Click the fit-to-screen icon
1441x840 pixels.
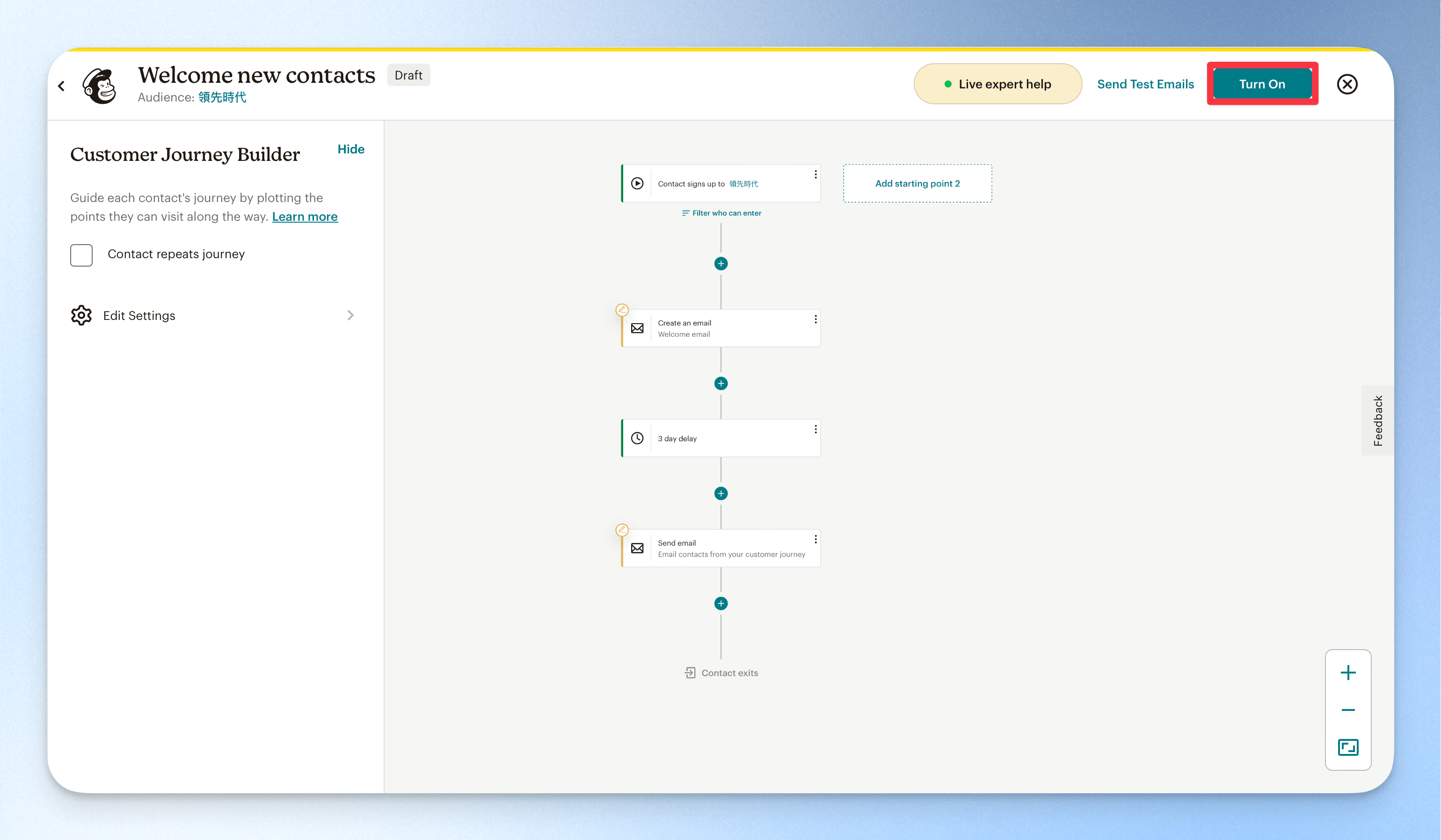pos(1348,747)
